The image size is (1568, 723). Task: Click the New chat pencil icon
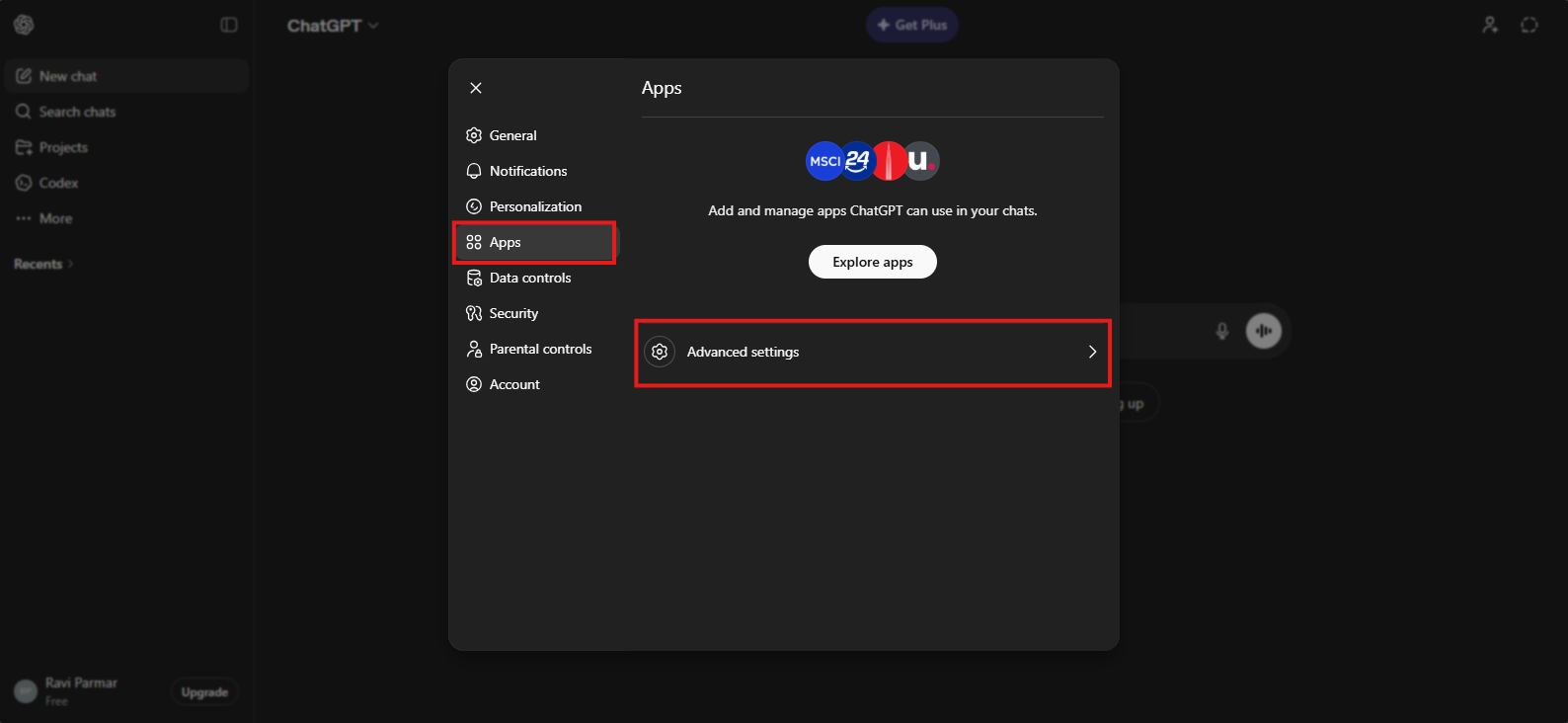(24, 76)
